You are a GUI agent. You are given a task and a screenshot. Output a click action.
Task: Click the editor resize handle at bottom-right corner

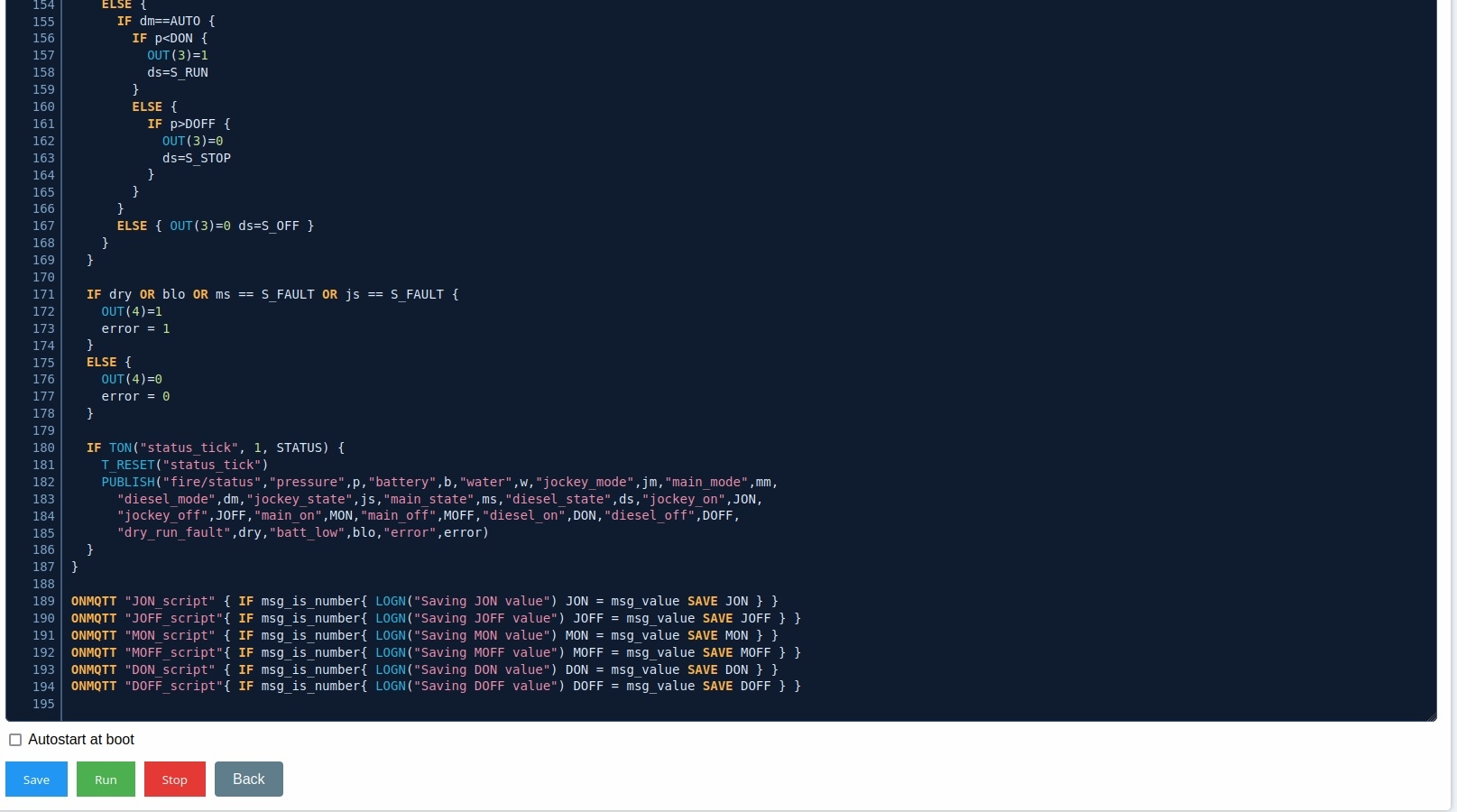click(1431, 715)
